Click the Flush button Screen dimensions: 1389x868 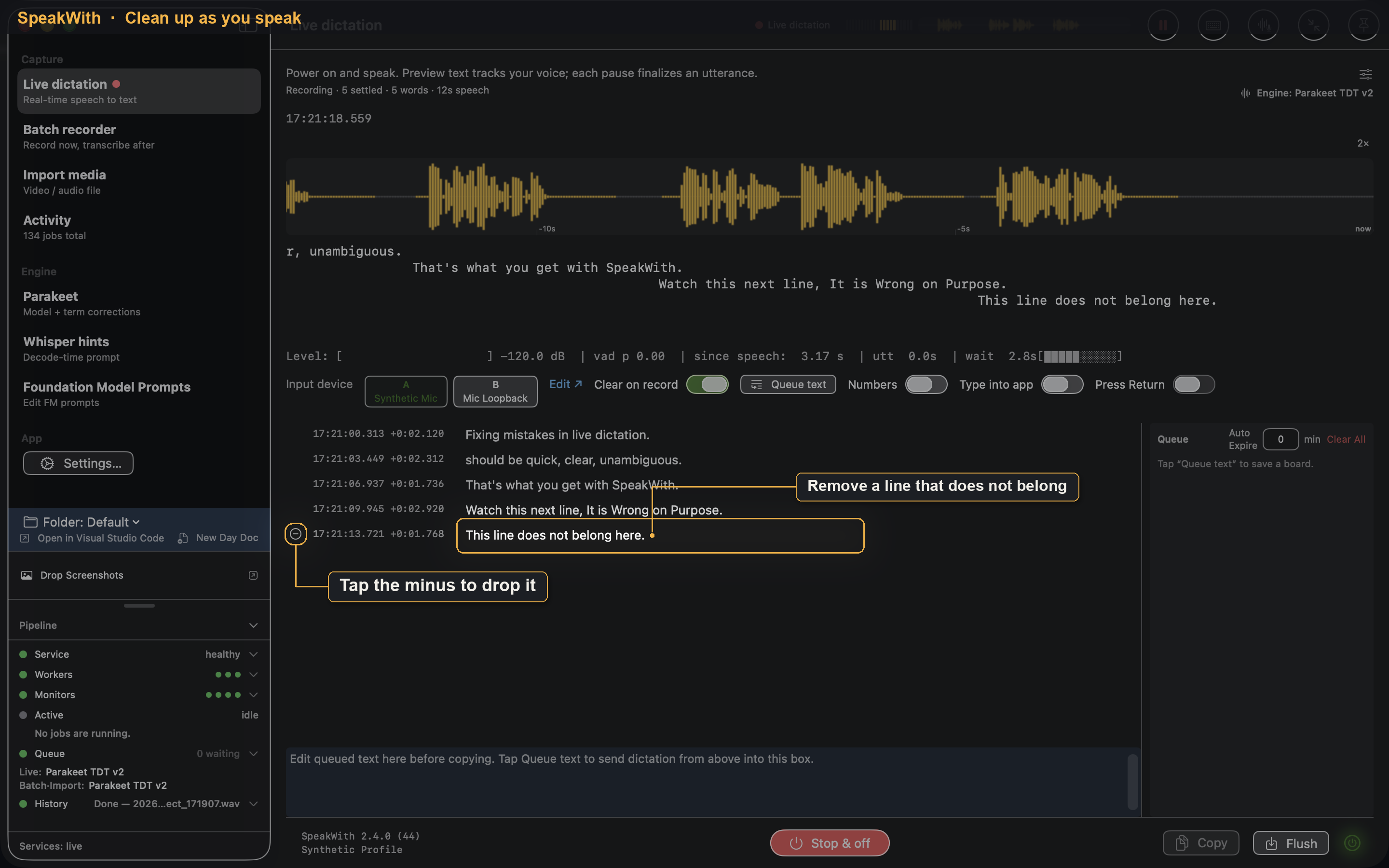(x=1291, y=843)
